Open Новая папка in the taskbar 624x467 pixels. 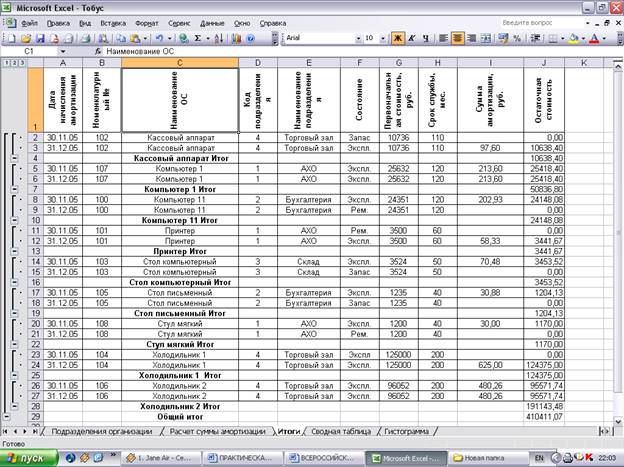coord(476,458)
